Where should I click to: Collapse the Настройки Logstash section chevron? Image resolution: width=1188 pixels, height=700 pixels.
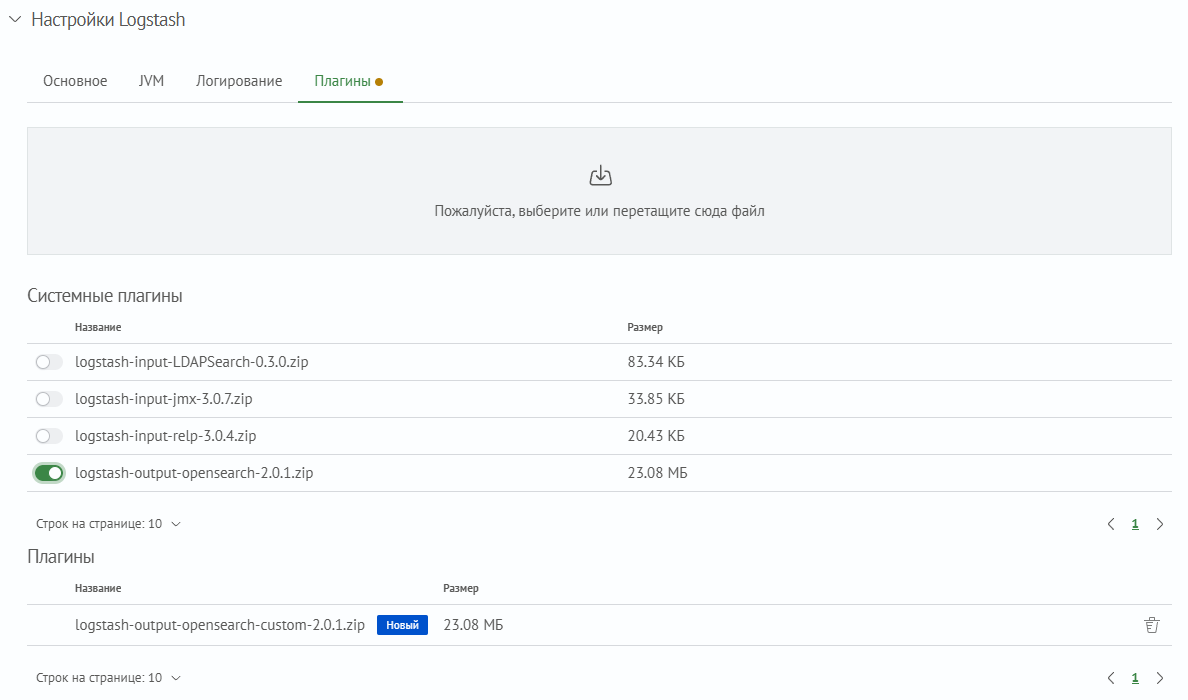click(14, 18)
